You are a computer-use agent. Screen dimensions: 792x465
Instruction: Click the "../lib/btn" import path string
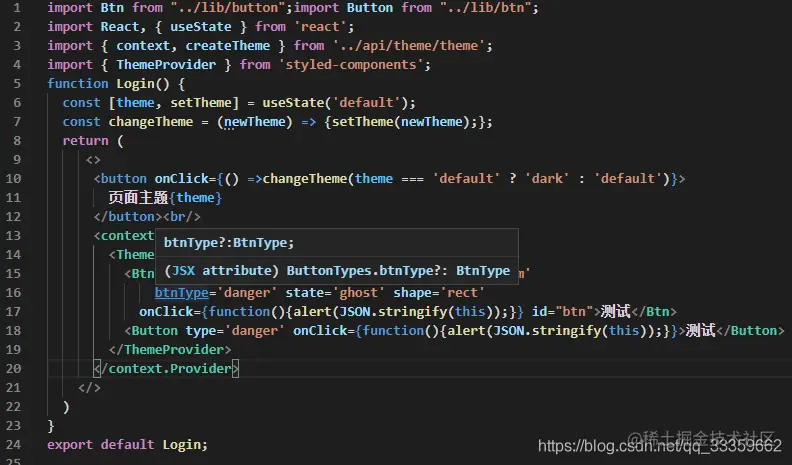(485, 8)
